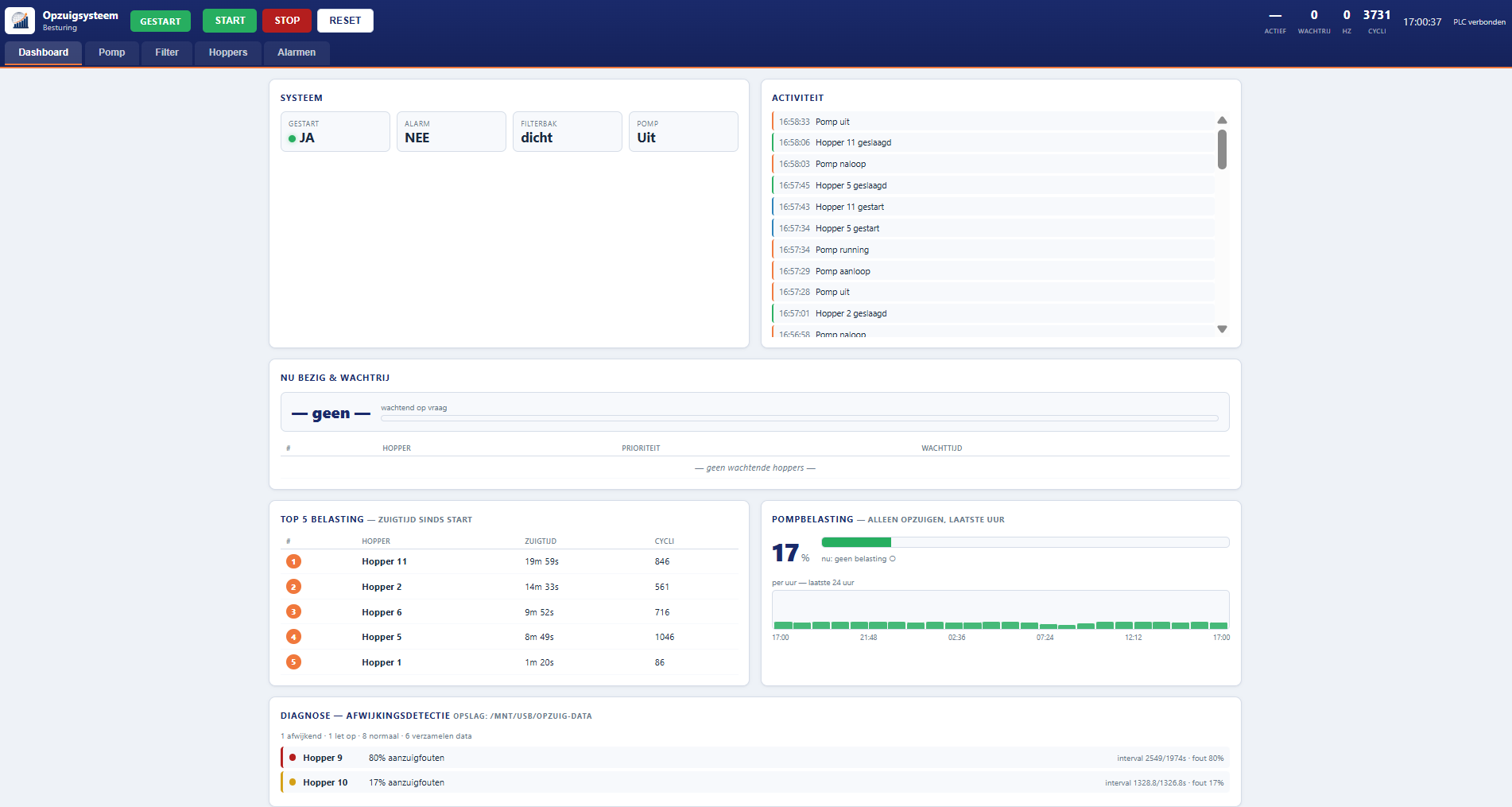This screenshot has width=1512, height=807.
Task: Select the '16:57:28 Pomp uit' entry
Action: [993, 292]
